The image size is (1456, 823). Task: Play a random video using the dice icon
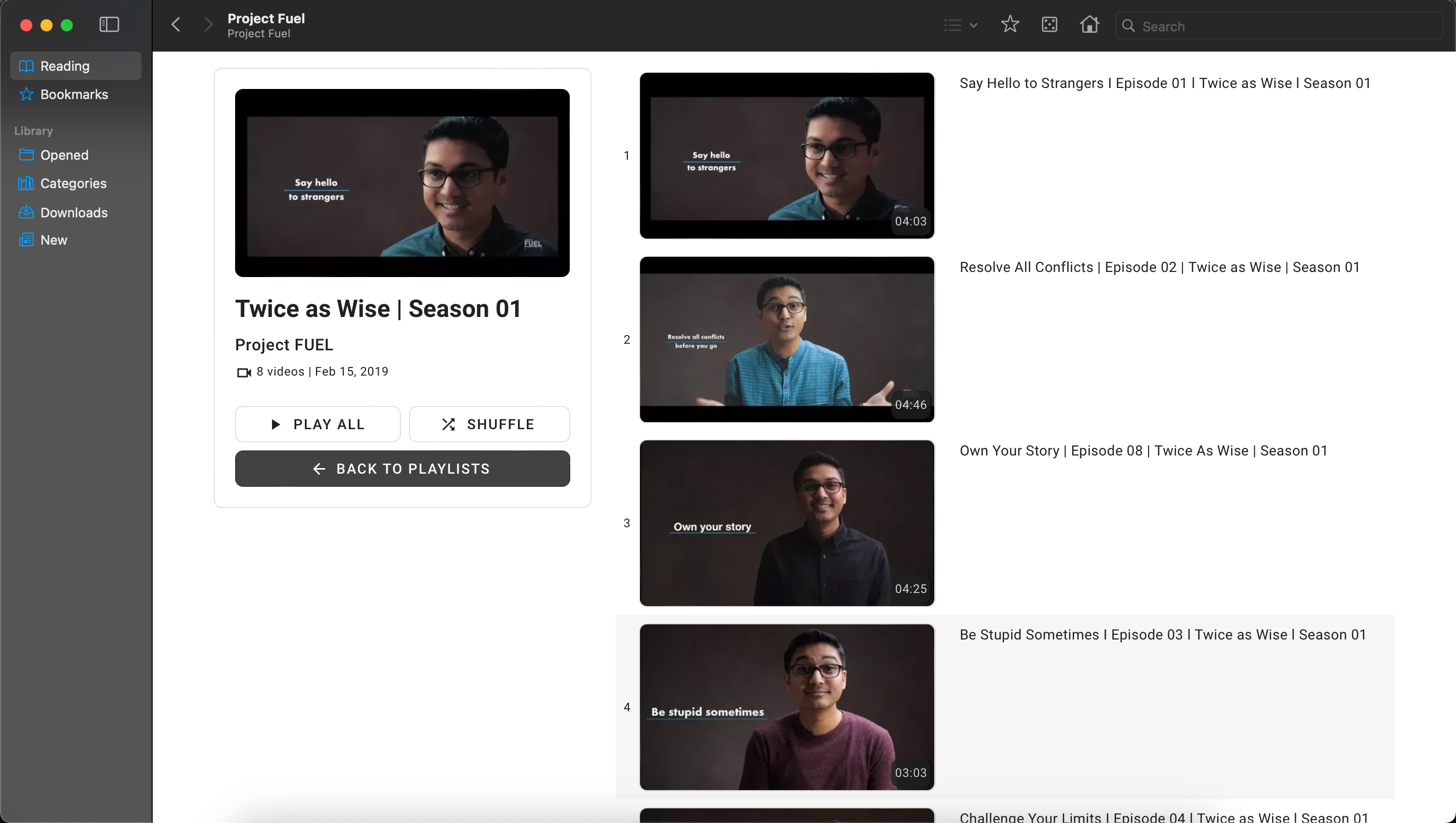click(1049, 24)
